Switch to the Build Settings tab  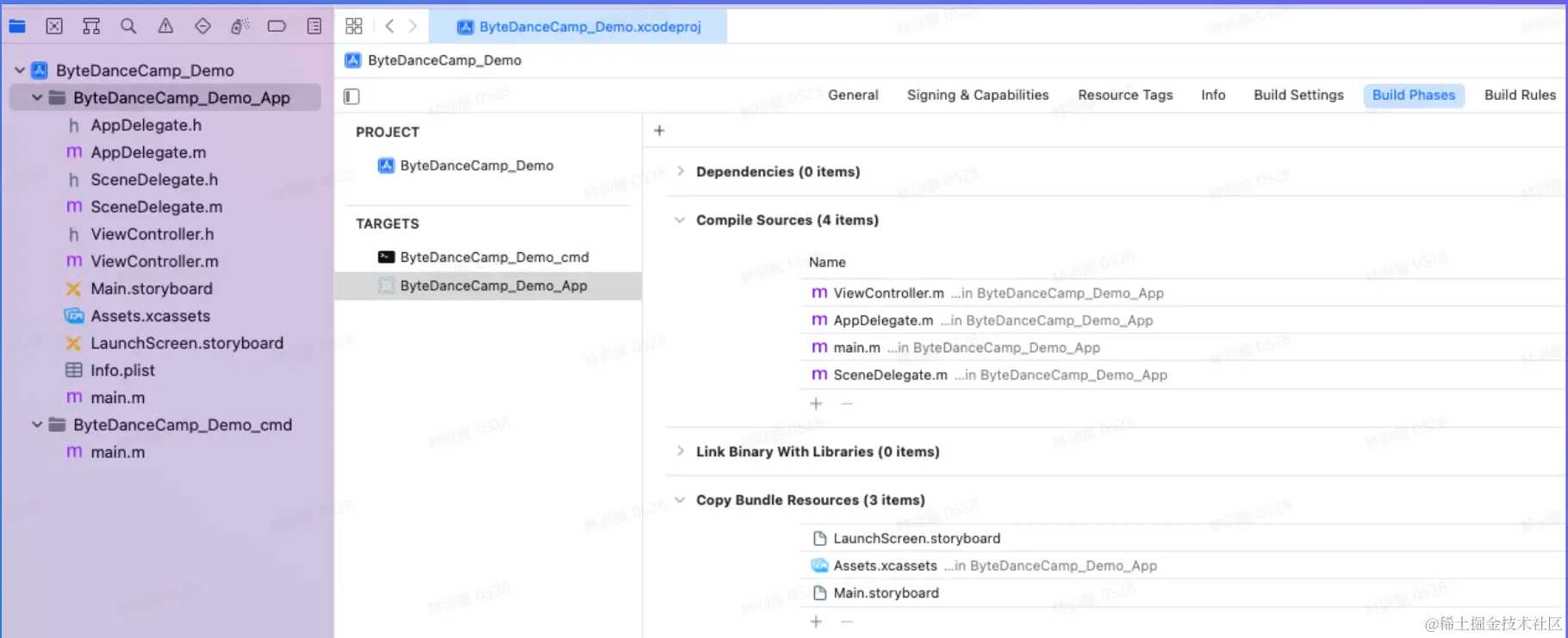point(1298,95)
